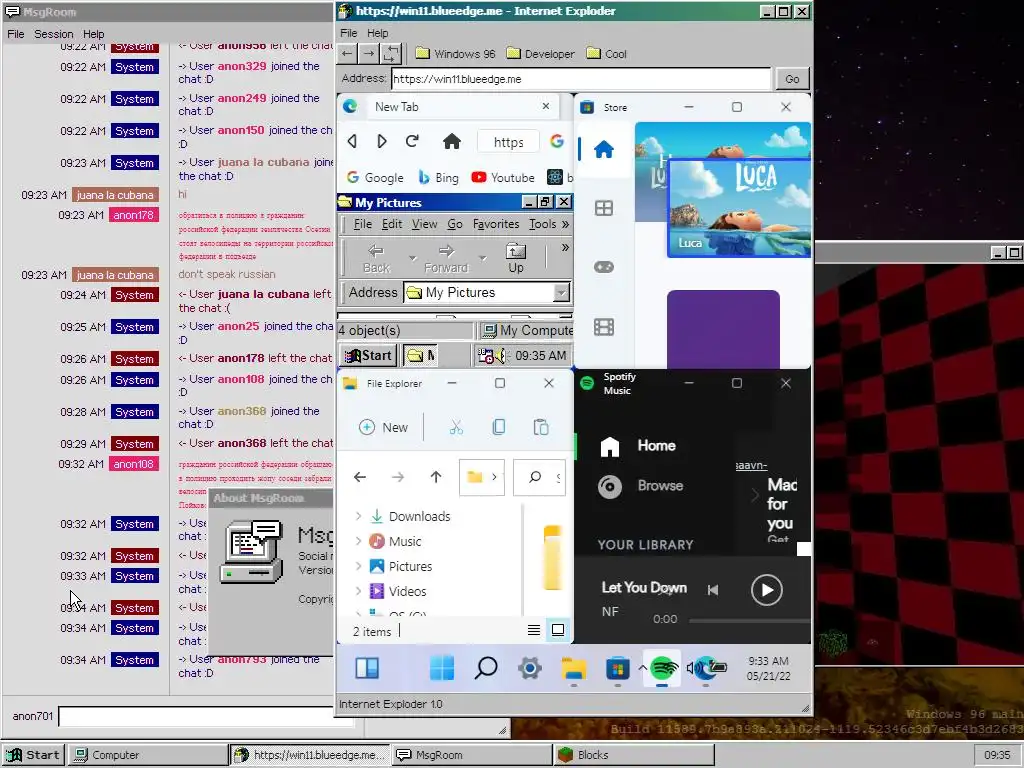The width and height of the screenshot is (1024, 768).
Task: Open the Session menu in MsgRoom
Action: (x=54, y=34)
